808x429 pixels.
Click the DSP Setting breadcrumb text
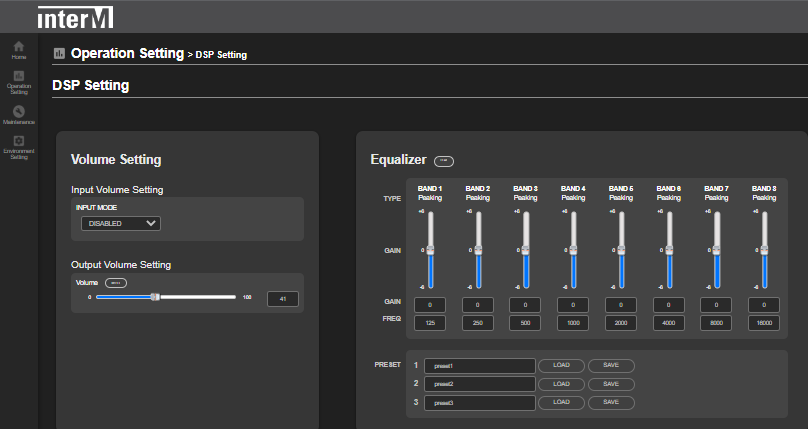pyautogui.click(x=221, y=55)
